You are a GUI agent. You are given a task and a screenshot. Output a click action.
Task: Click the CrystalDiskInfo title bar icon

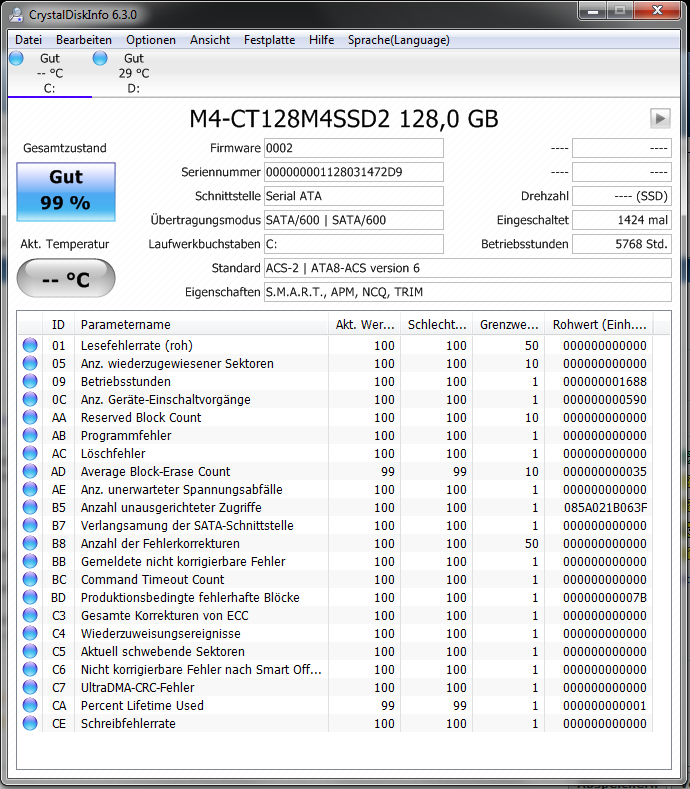tap(16, 15)
